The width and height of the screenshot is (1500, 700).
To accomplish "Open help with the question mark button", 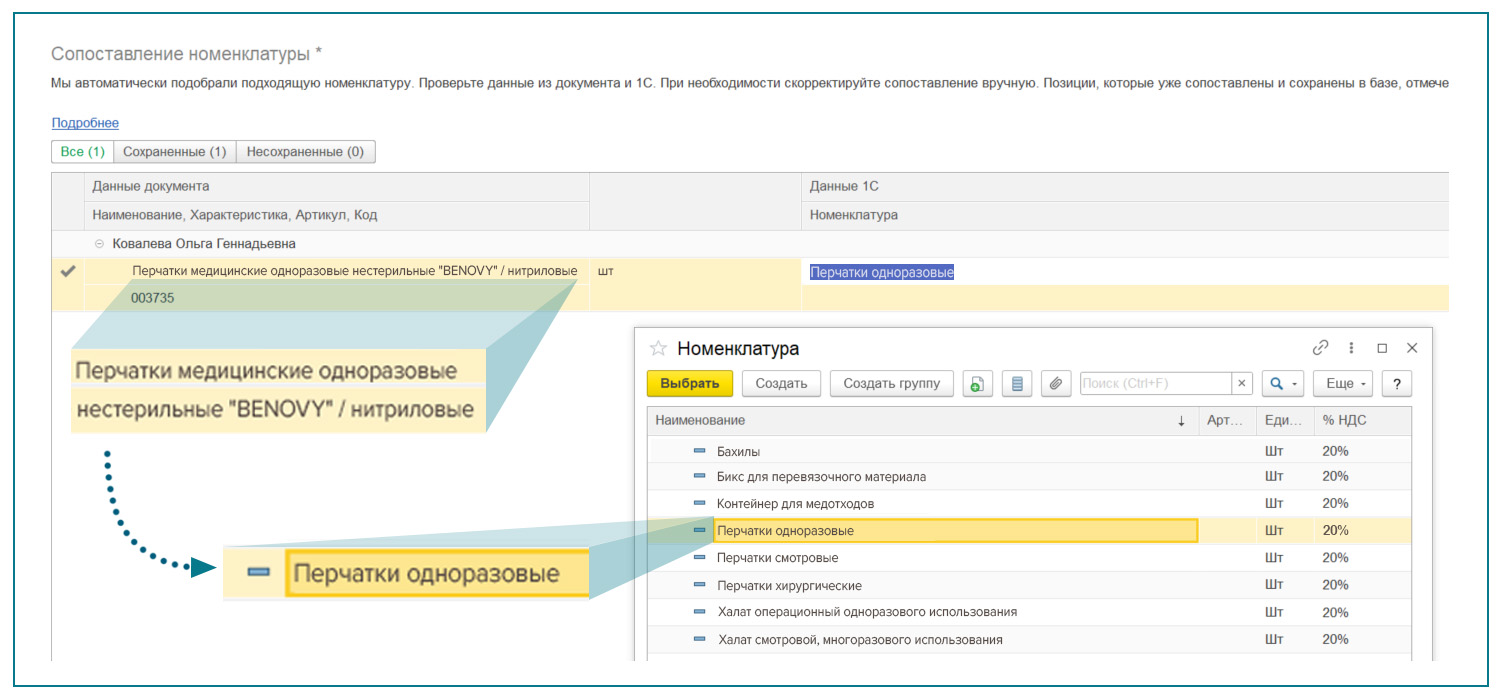I will (1396, 384).
